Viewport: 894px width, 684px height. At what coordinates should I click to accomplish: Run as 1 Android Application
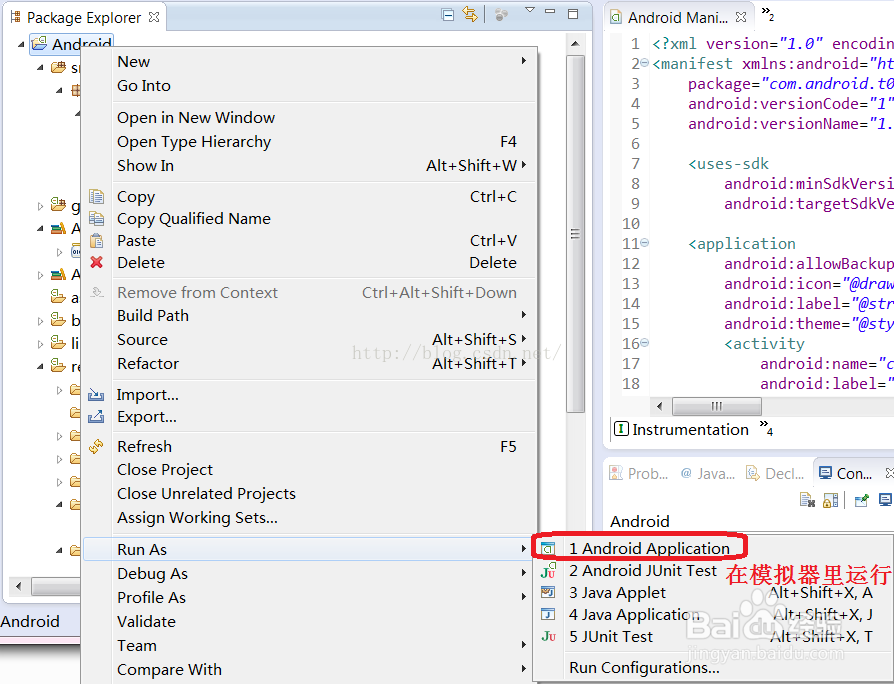[x=713, y=548]
